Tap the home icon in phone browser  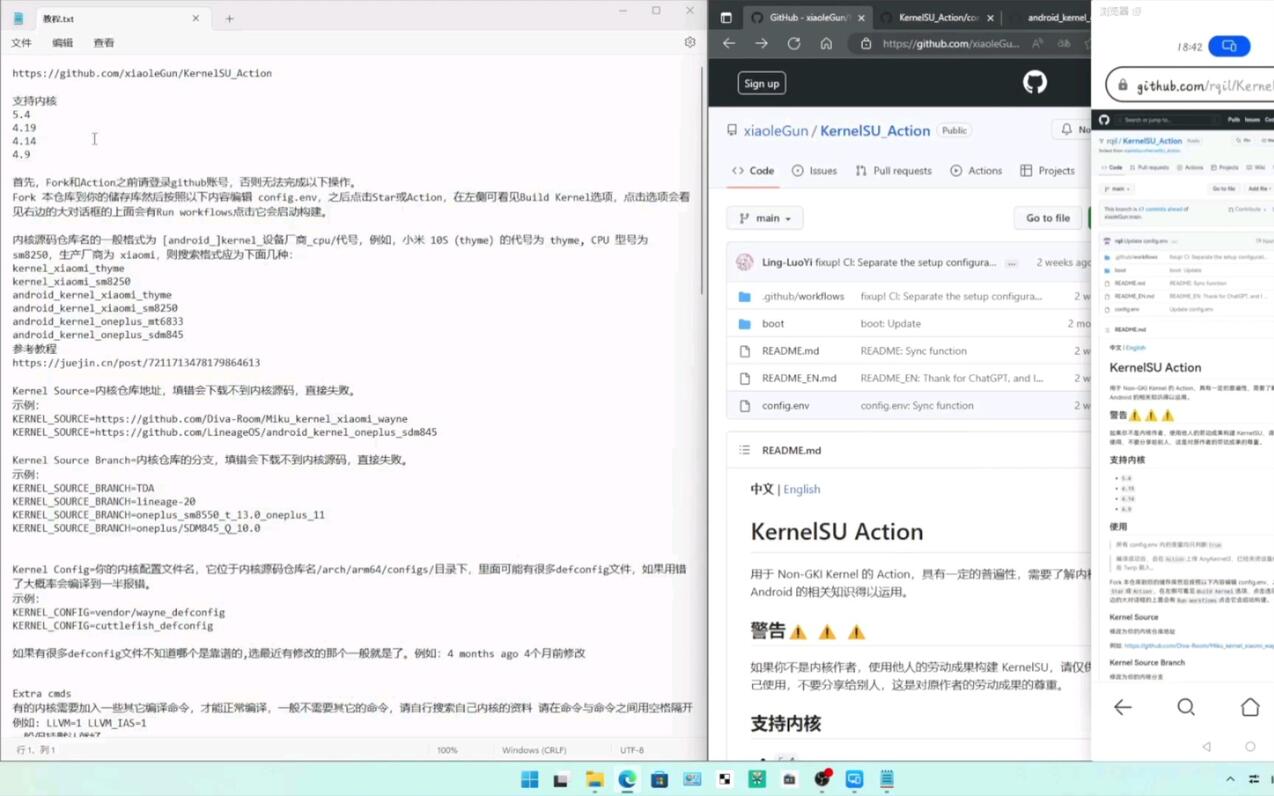[x=1250, y=707]
